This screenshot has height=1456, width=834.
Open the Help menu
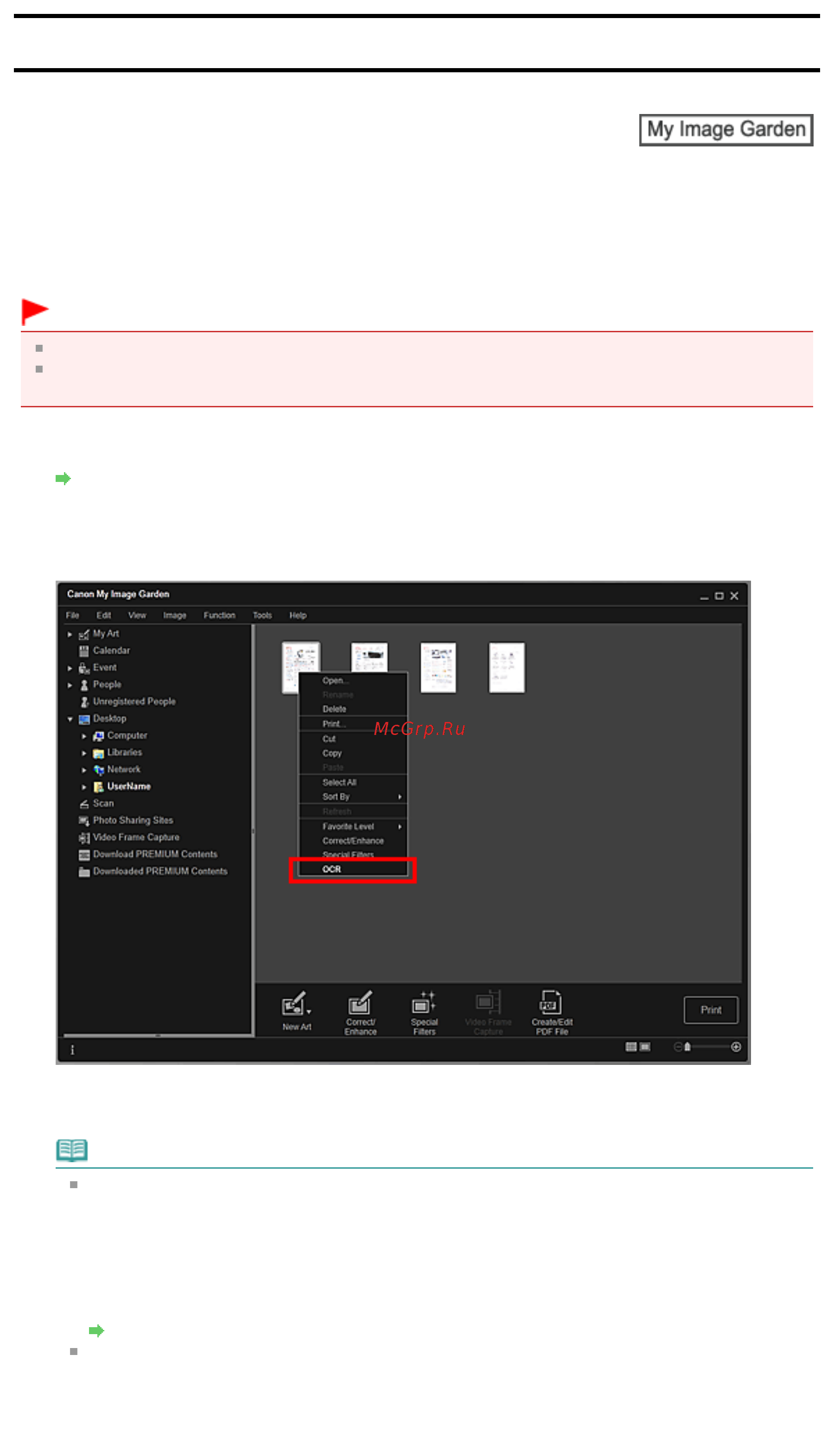click(x=298, y=615)
